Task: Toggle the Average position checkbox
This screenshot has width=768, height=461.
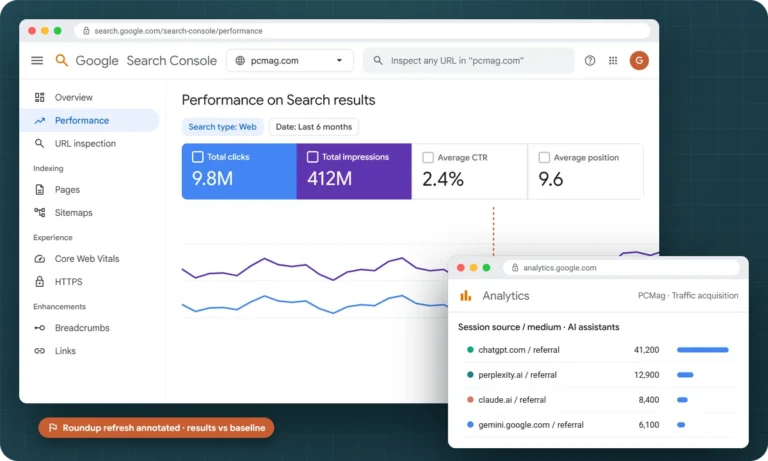Action: tap(544, 157)
